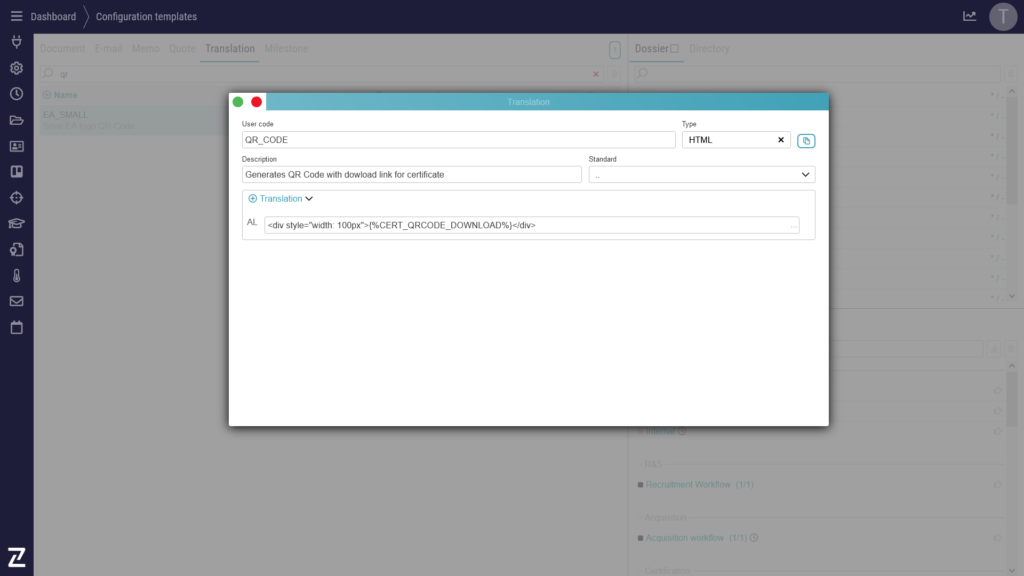Viewport: 1024px width, 576px height.
Task: Click the plug icon in sidebar
Action: [x=16, y=42]
